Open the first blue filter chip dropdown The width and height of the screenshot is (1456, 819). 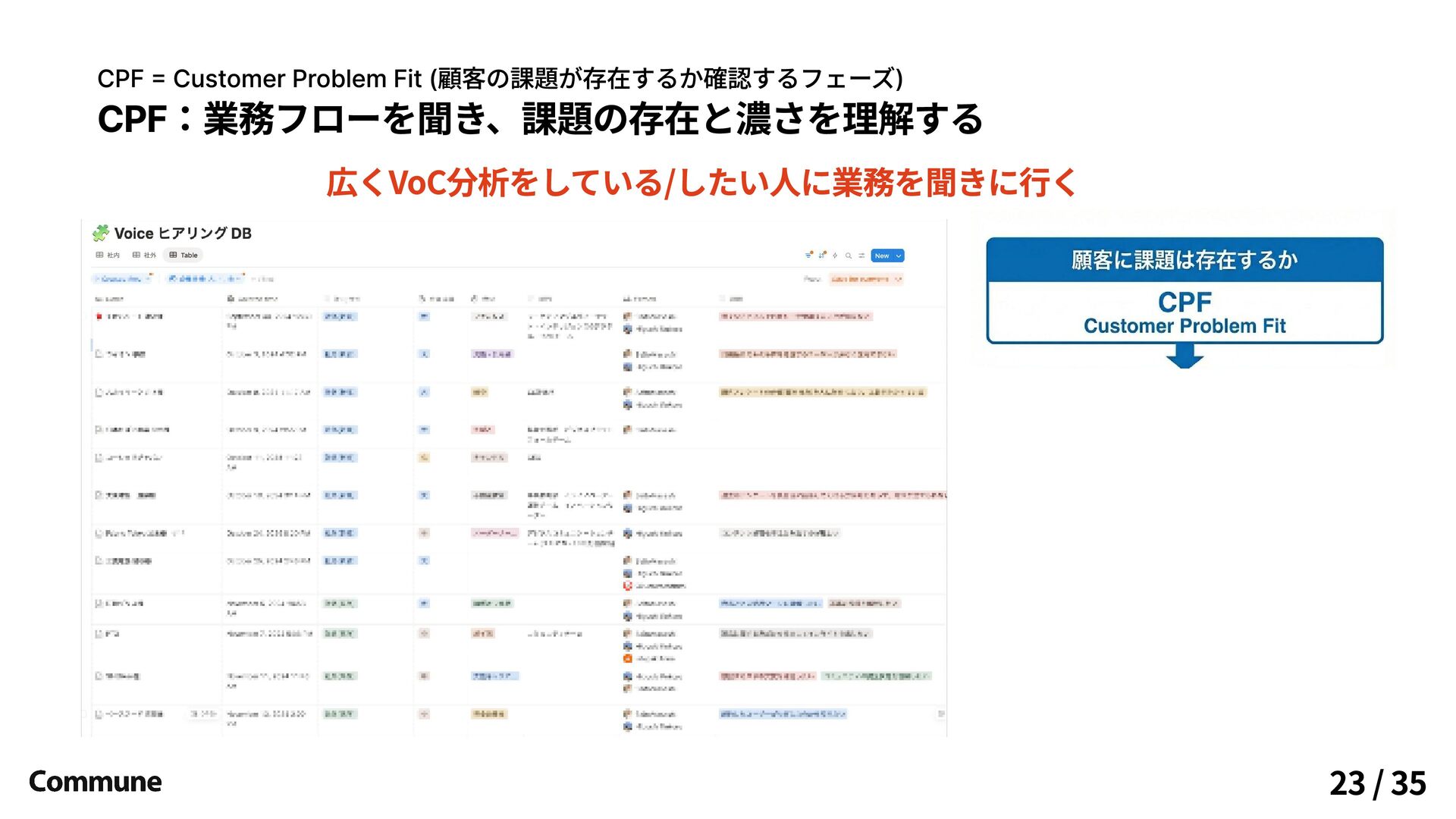pos(123,279)
